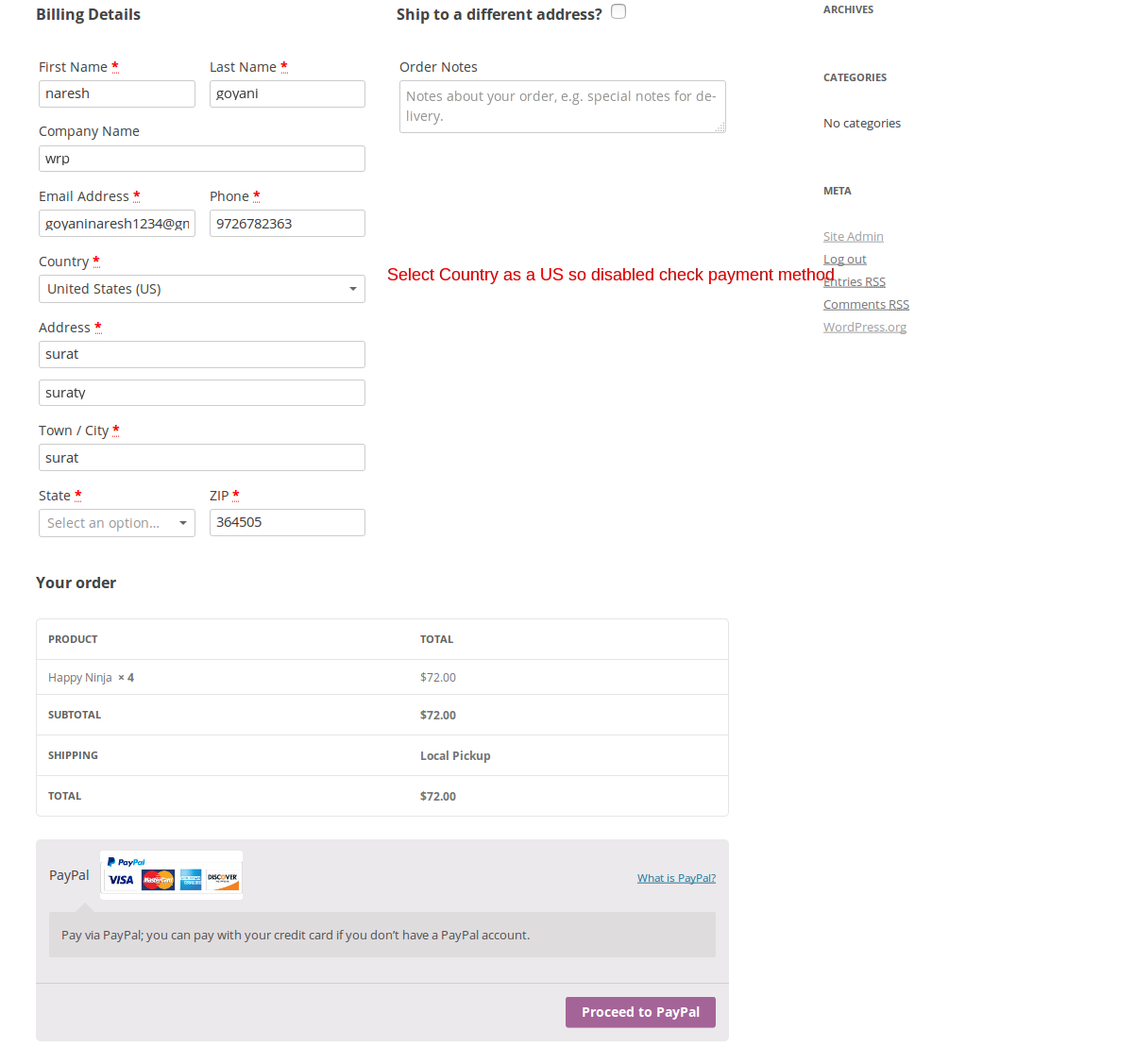Viewport: 1135px width, 1064px height.
Task: Open the Comments RSS link
Action: [866, 304]
